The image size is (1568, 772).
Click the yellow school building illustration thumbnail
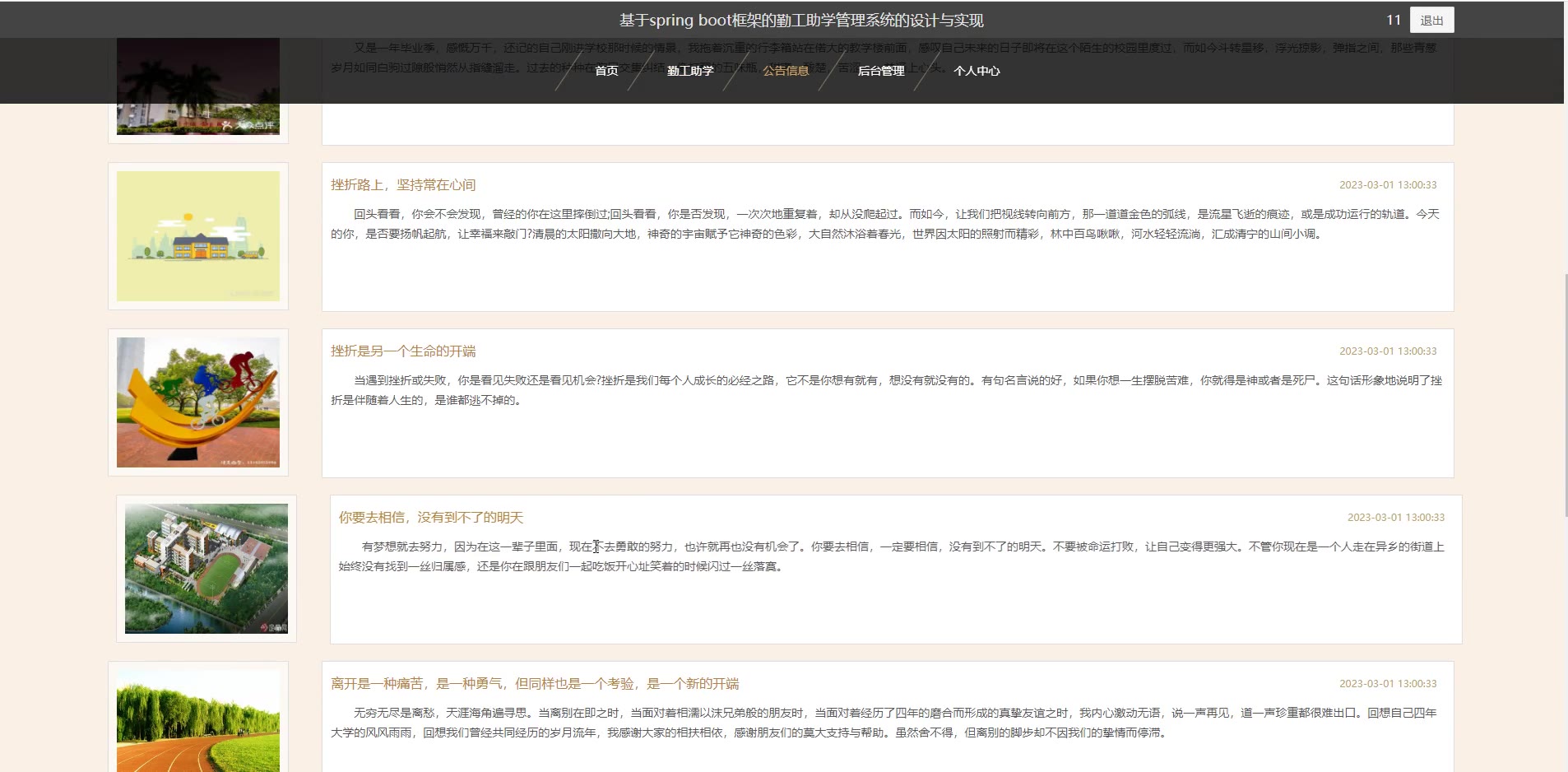coord(198,236)
